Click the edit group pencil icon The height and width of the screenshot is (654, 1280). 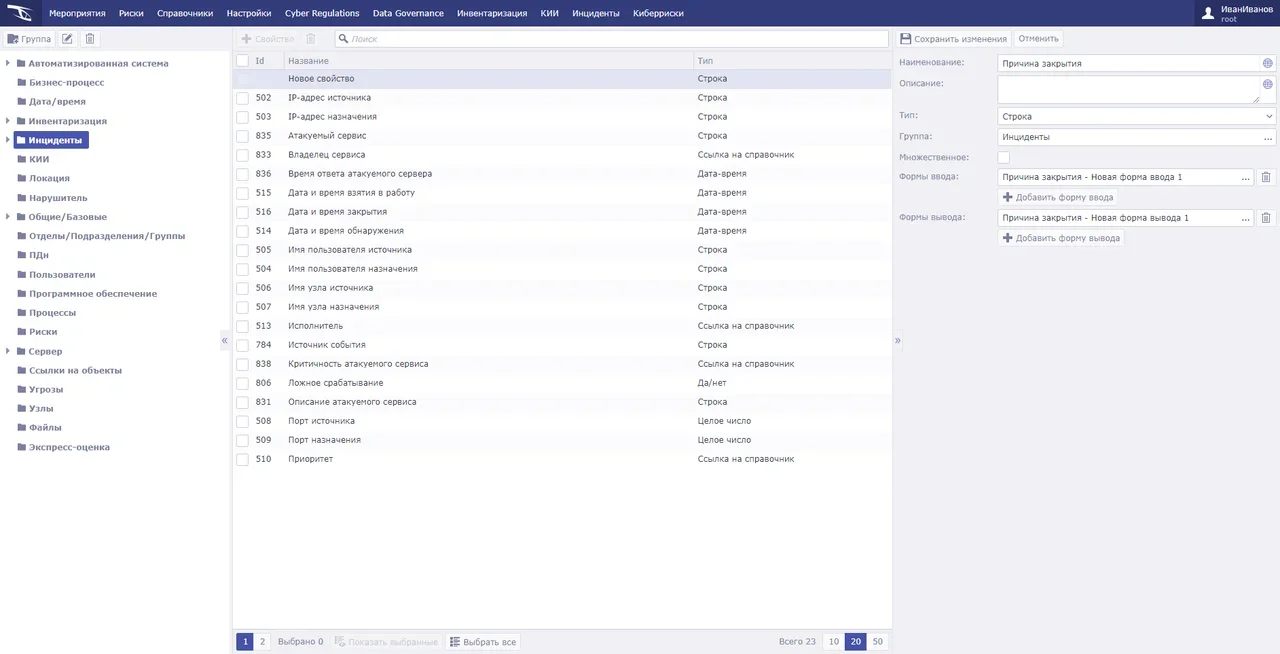(x=67, y=39)
